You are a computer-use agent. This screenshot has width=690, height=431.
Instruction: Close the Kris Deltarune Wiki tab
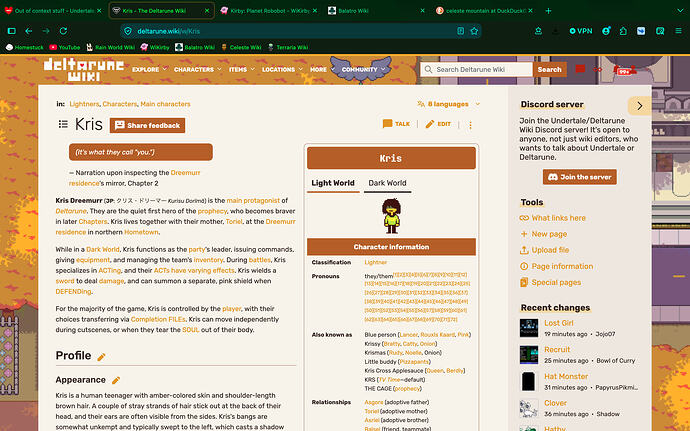tap(207, 11)
